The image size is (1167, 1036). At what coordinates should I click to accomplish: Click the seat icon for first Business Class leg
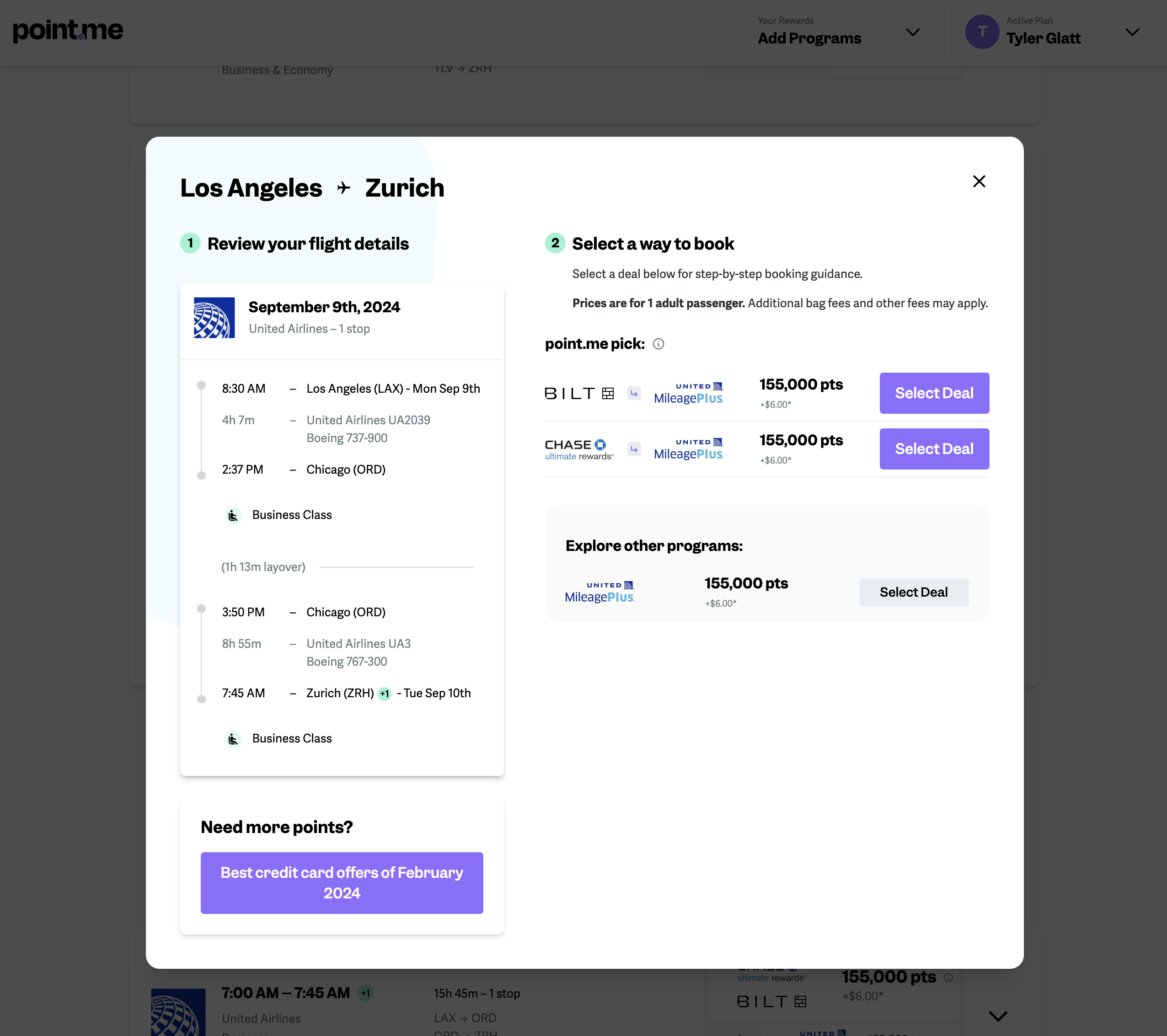coord(232,515)
